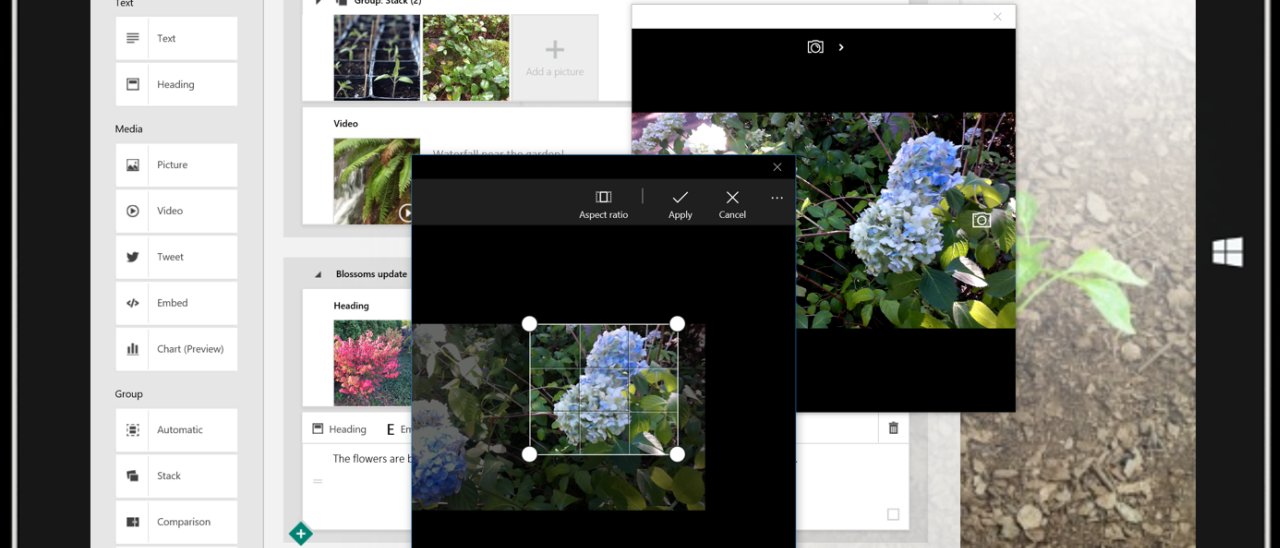Image resolution: width=1280 pixels, height=548 pixels.
Task: Select the seedling trays picture thumbnail
Action: [377, 58]
